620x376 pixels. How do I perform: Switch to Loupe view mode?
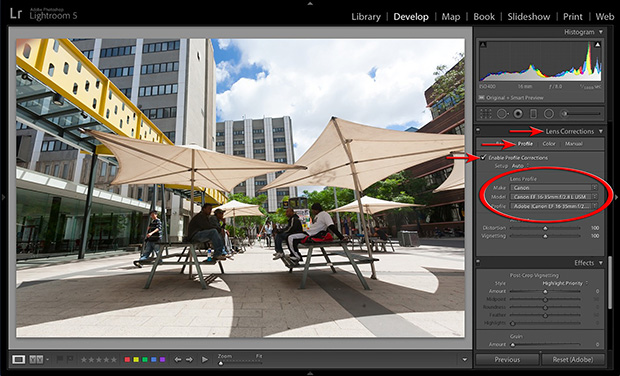click(x=19, y=359)
